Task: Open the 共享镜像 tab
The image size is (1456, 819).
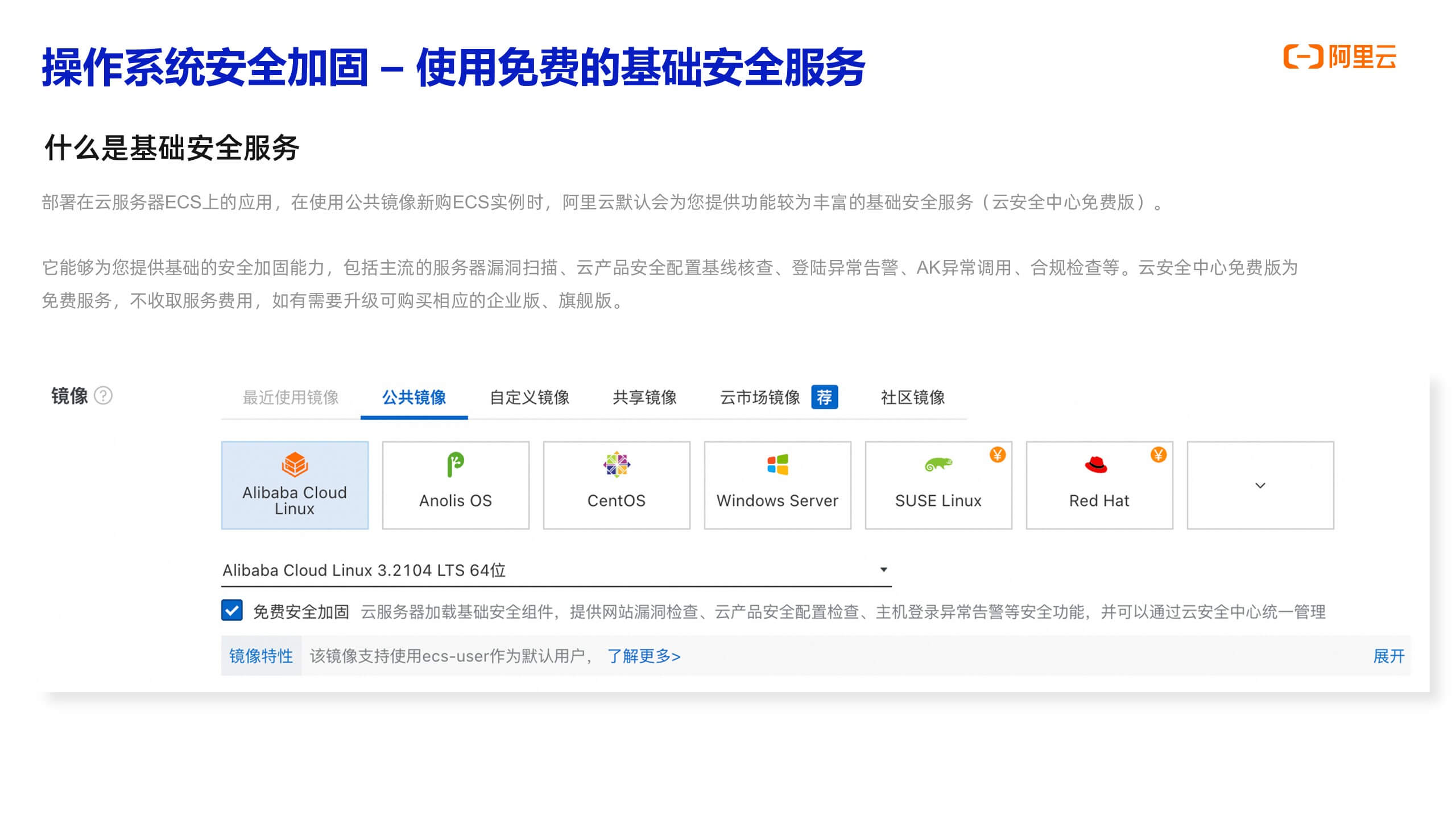Action: pos(644,397)
